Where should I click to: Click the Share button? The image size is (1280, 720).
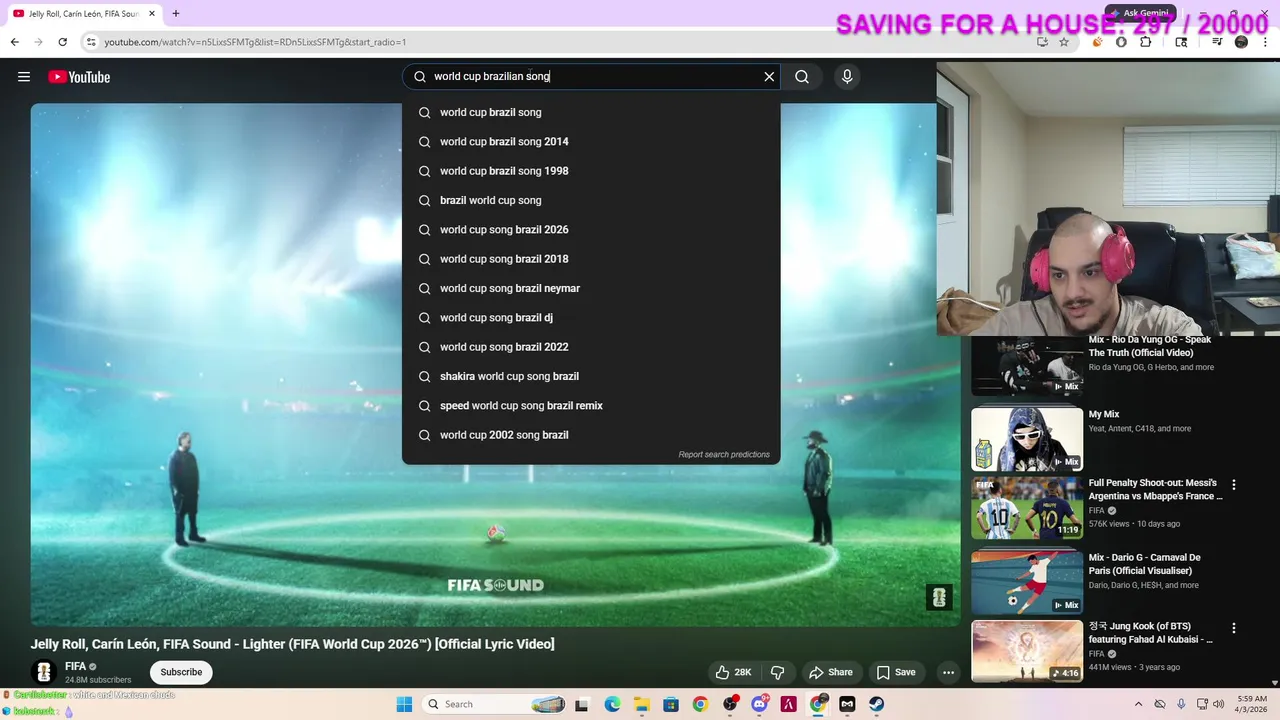[831, 672]
